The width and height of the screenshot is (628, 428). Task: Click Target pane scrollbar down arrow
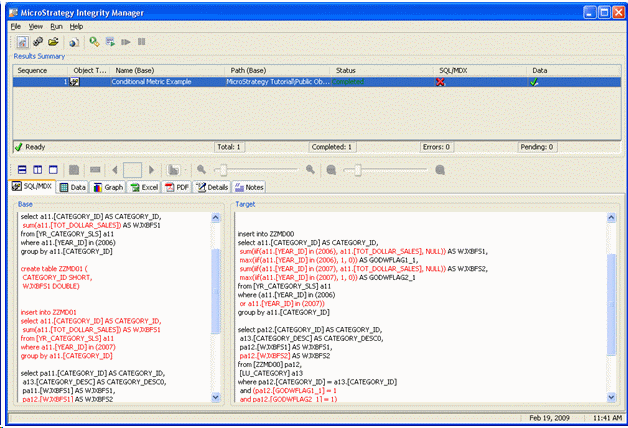click(611, 397)
